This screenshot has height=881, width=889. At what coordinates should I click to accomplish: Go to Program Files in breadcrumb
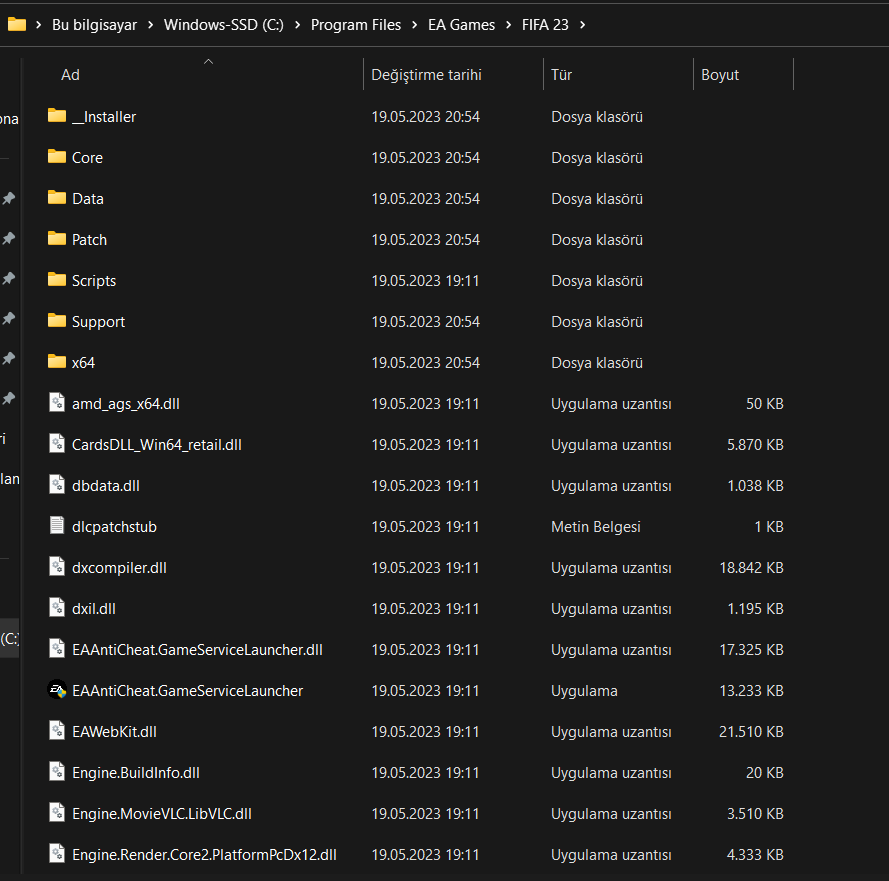[355, 25]
